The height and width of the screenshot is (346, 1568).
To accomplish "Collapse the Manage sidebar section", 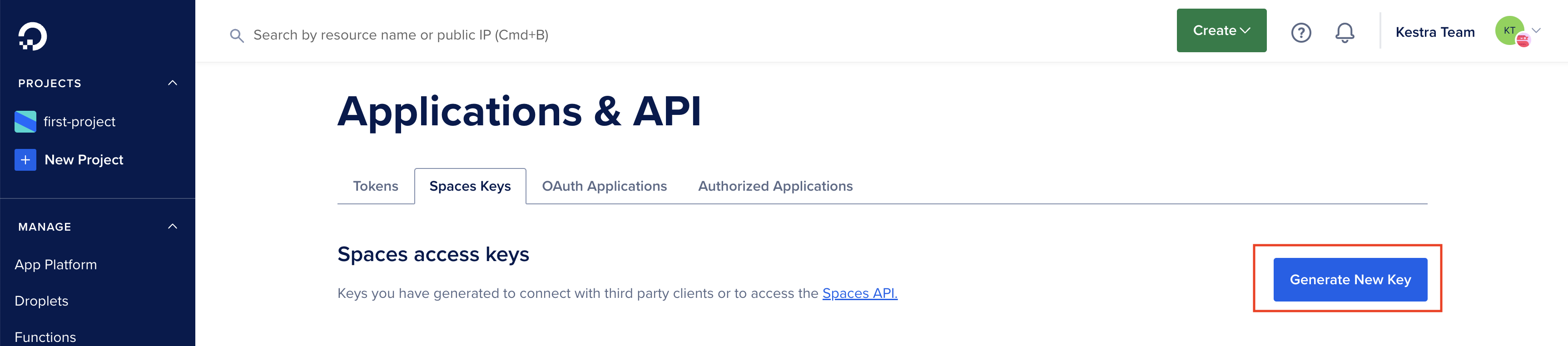I will point(172,227).
